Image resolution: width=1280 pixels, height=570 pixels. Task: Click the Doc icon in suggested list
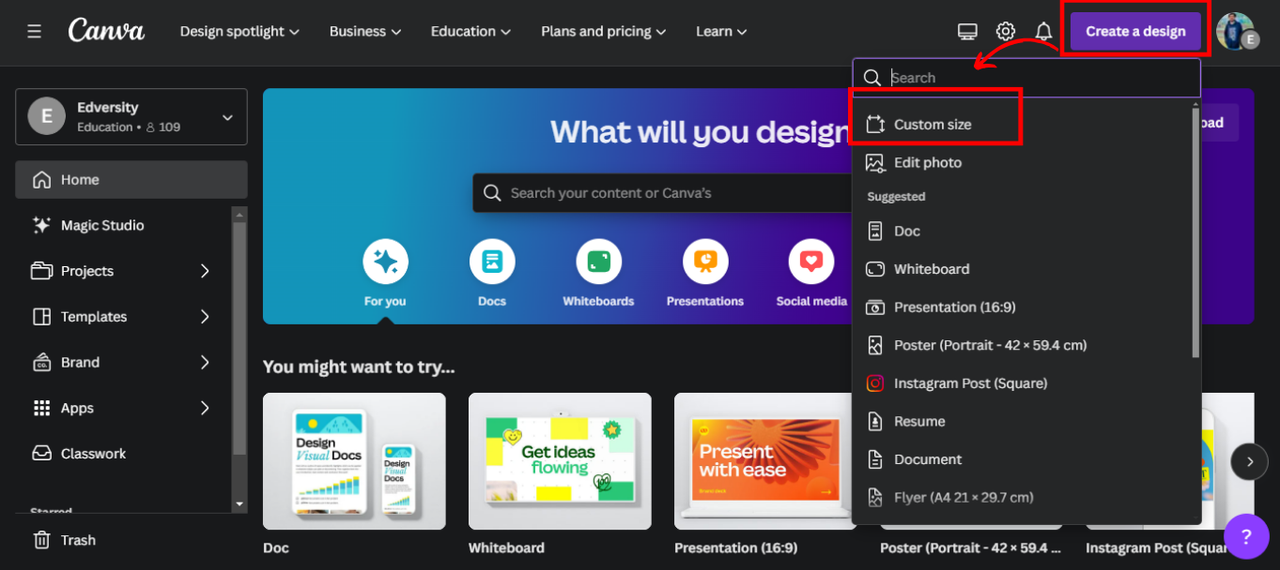pyautogui.click(x=875, y=231)
